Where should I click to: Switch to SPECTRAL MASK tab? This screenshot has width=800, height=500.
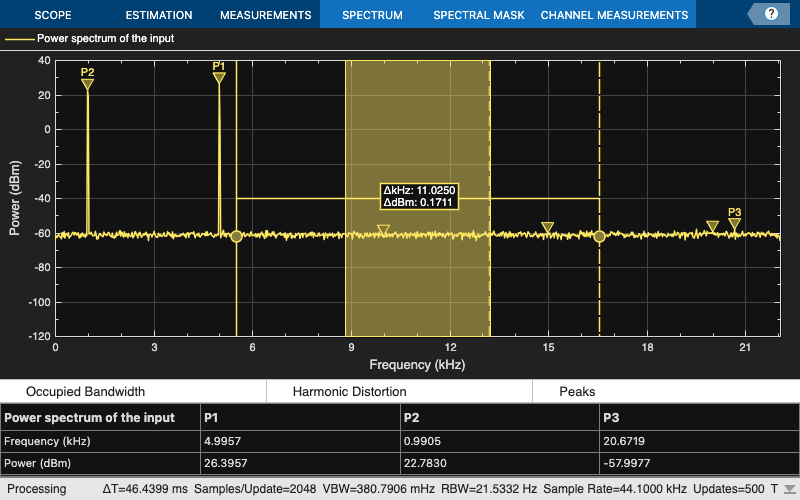479,15
